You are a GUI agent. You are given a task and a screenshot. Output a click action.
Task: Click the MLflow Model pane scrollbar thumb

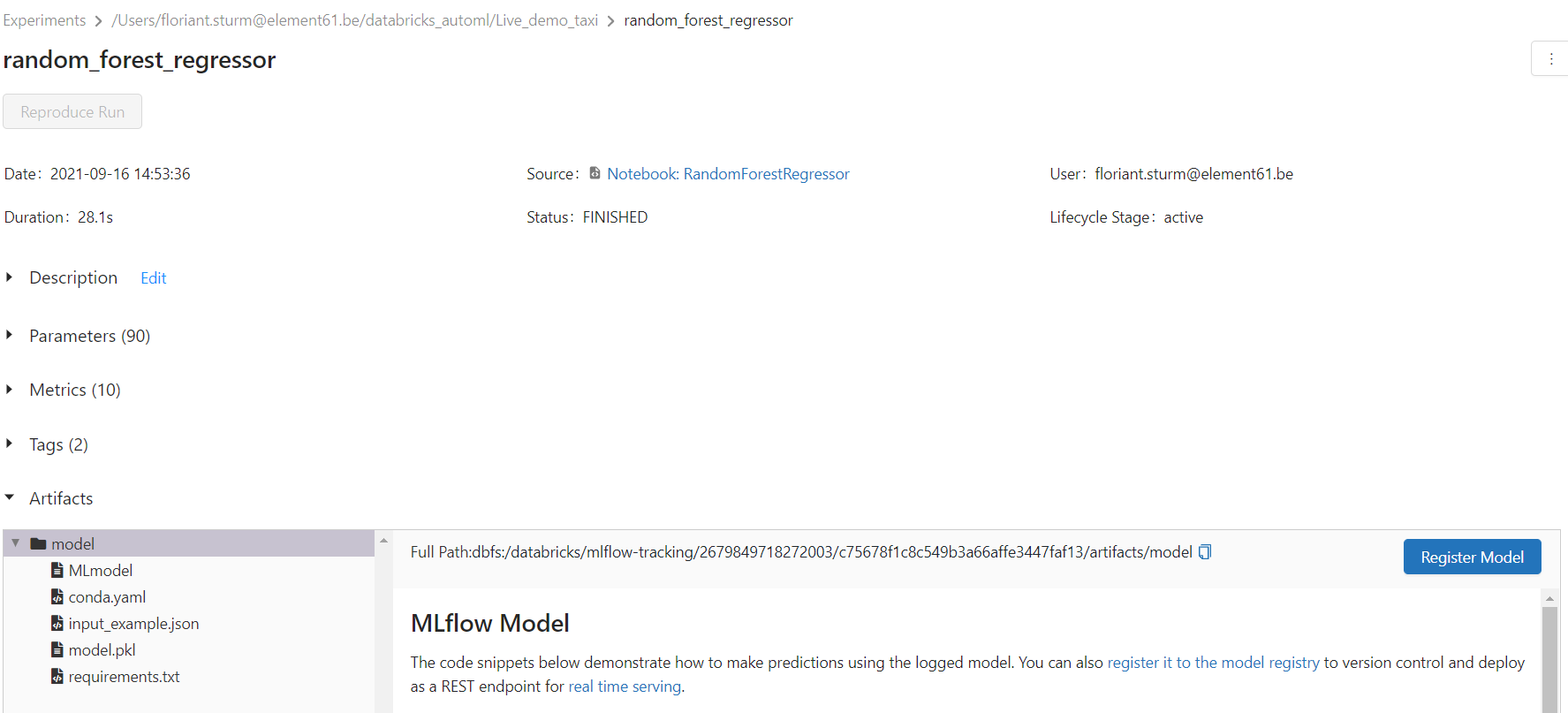(1549, 658)
